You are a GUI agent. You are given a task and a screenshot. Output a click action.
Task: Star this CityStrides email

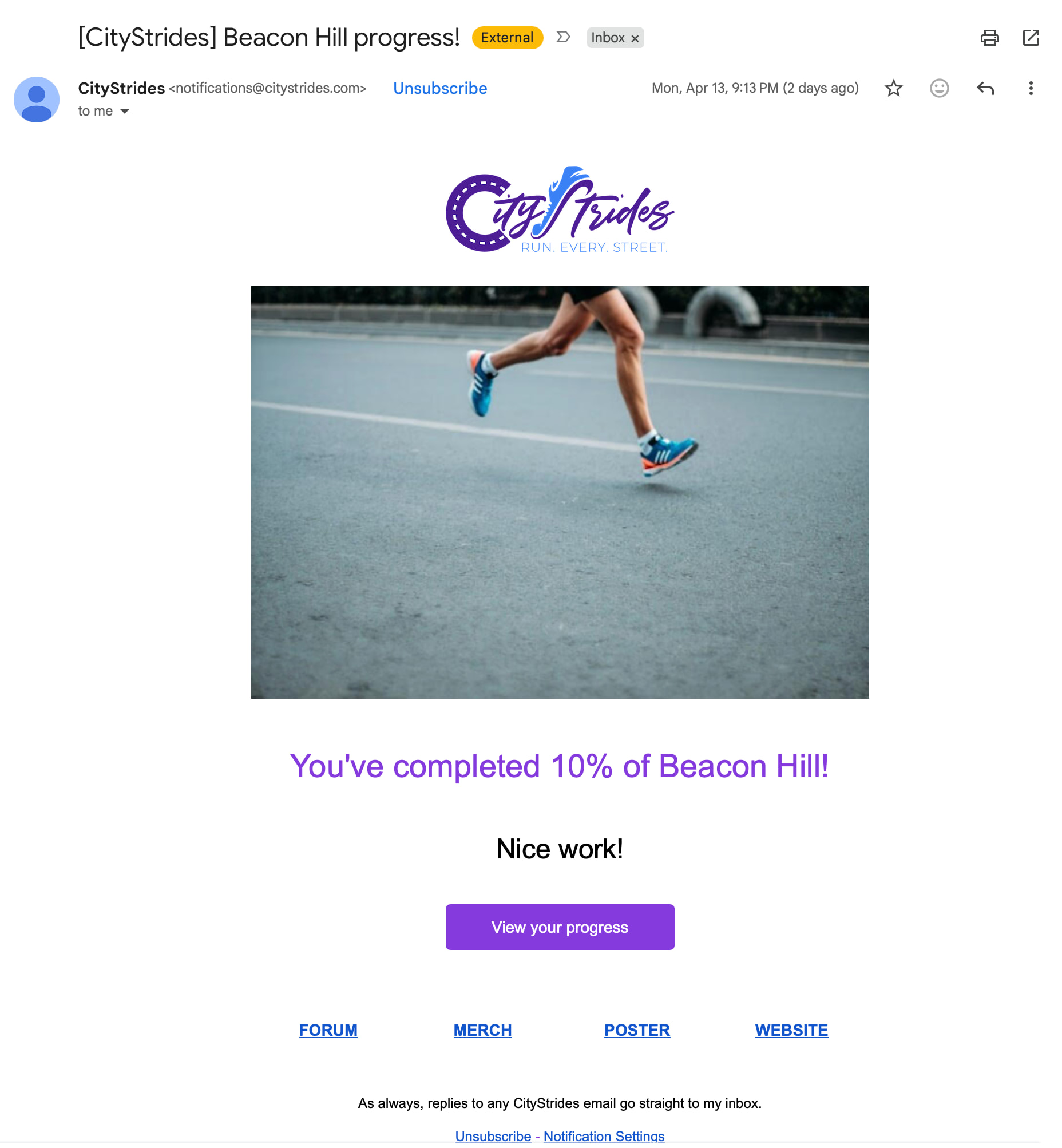coord(893,88)
